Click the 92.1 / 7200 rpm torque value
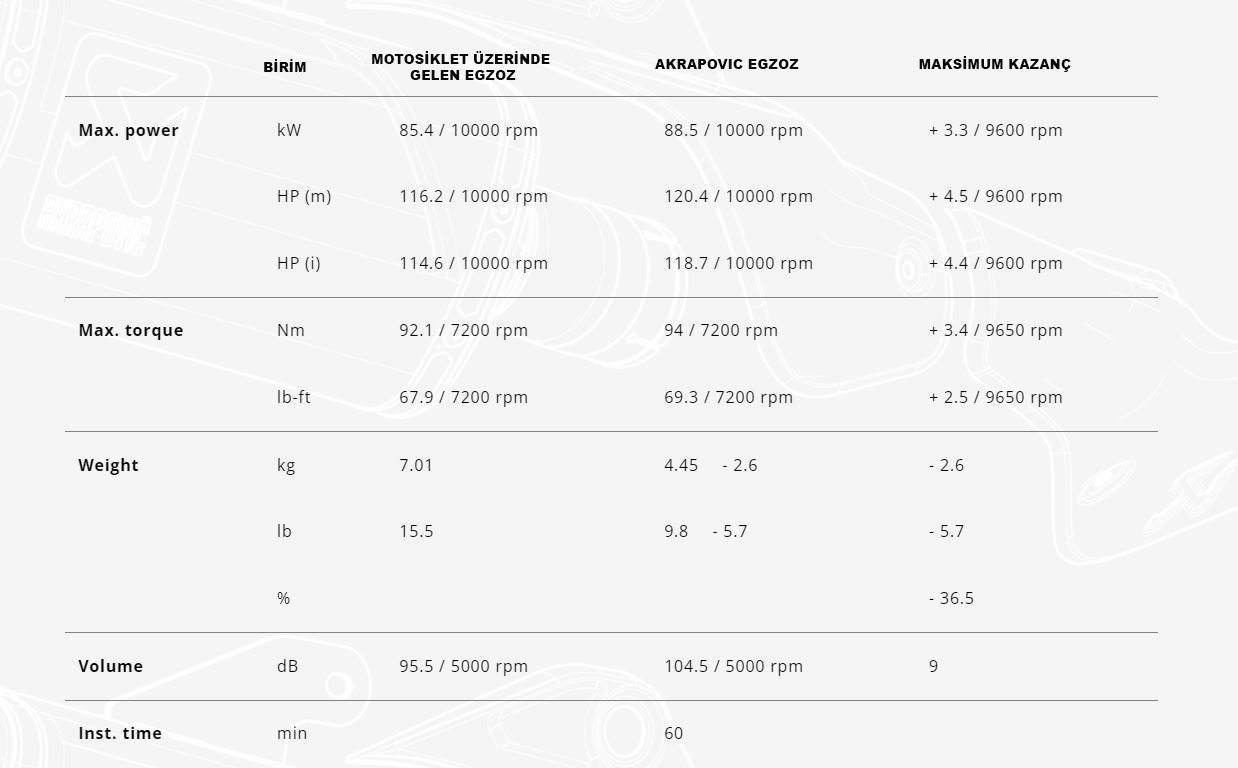Viewport: 1238px width, 768px height. pos(463,330)
